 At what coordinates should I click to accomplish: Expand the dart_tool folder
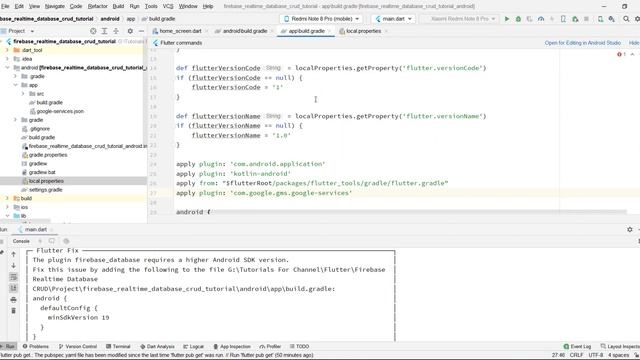(x=7, y=50)
